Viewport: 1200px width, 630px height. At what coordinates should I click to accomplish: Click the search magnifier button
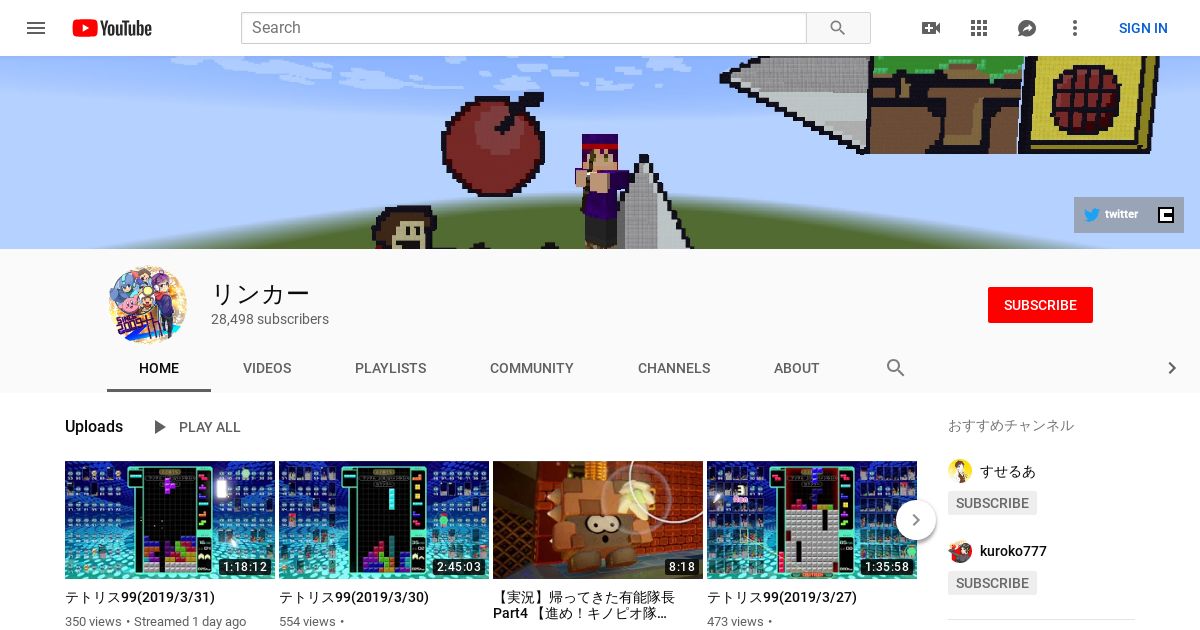pyautogui.click(x=838, y=28)
